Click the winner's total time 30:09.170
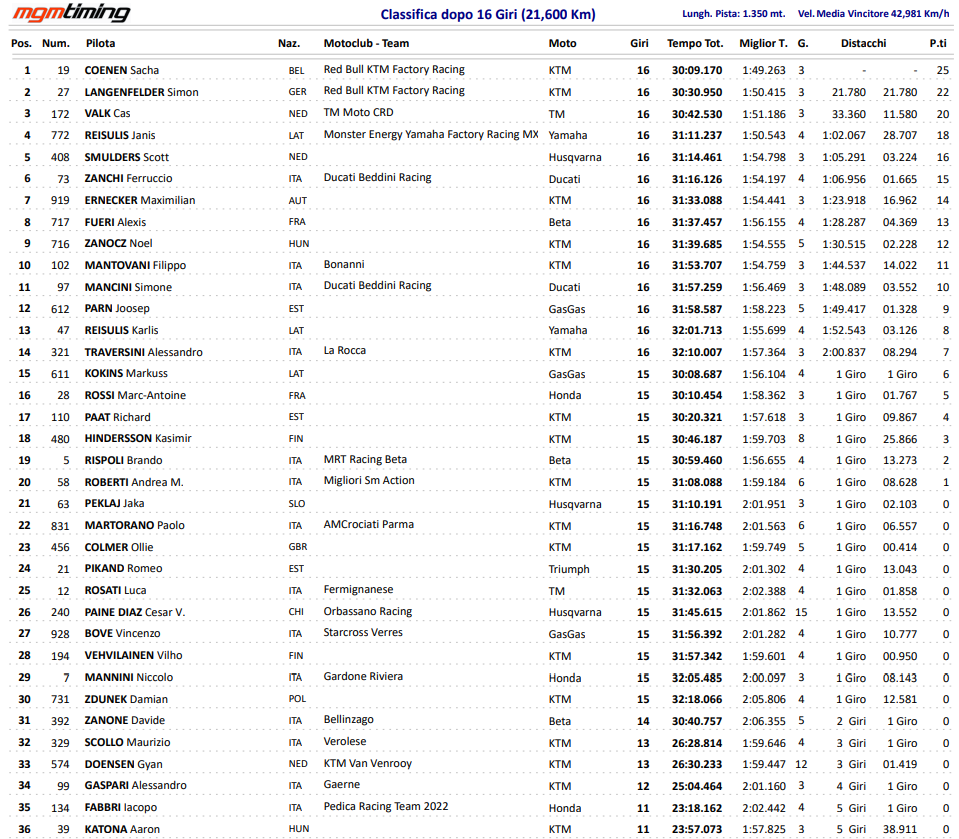The width and height of the screenshot is (959, 839). tap(696, 70)
